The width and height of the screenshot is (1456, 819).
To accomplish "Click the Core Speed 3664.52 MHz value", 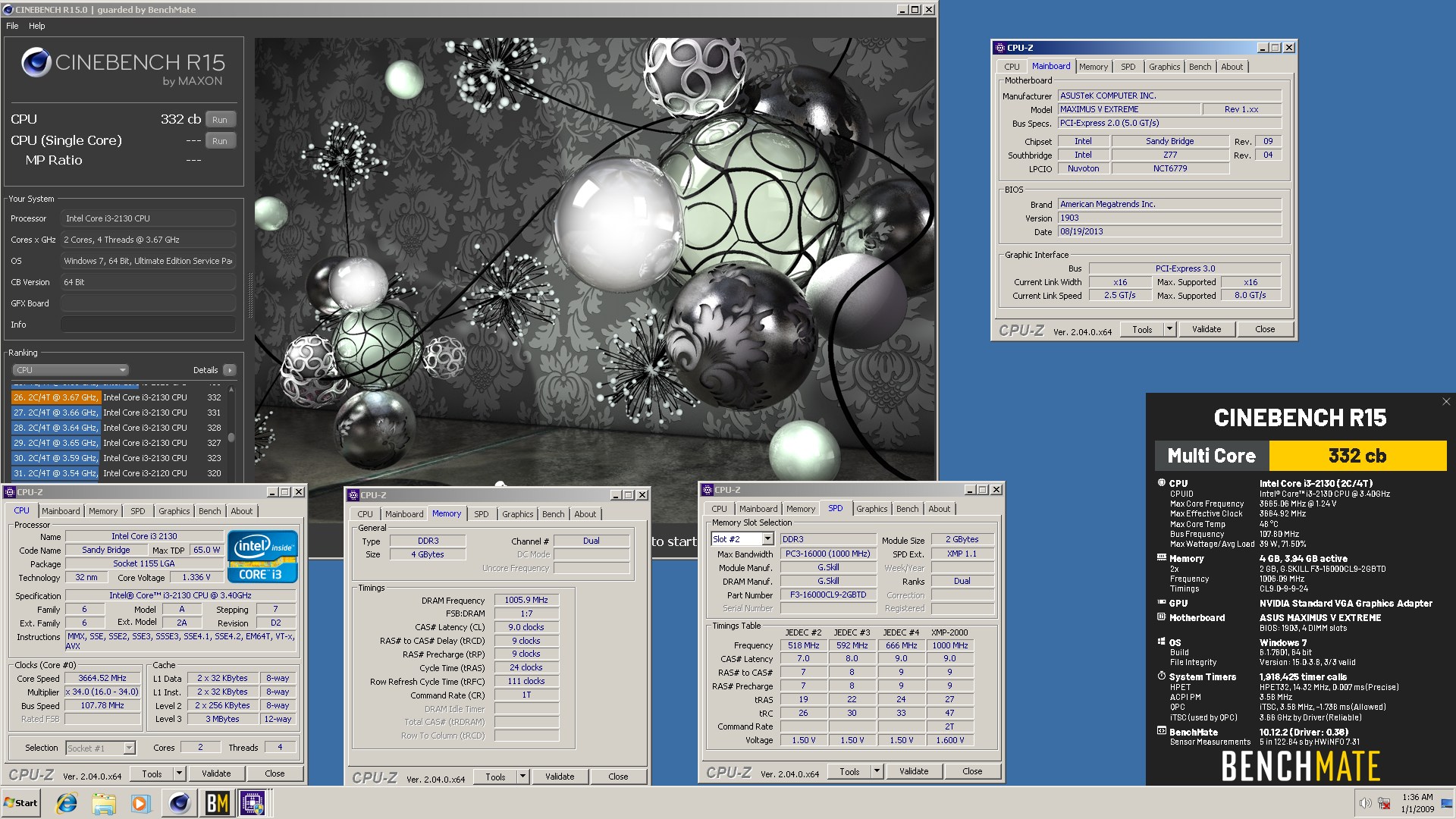I will click(102, 678).
